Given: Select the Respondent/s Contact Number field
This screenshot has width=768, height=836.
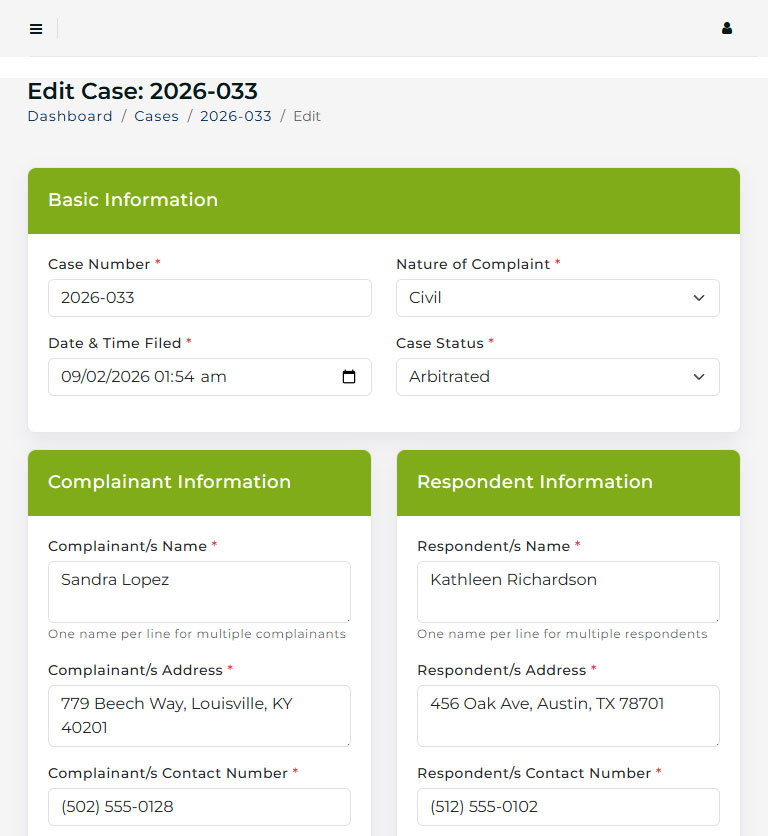Looking at the screenshot, I should [568, 807].
